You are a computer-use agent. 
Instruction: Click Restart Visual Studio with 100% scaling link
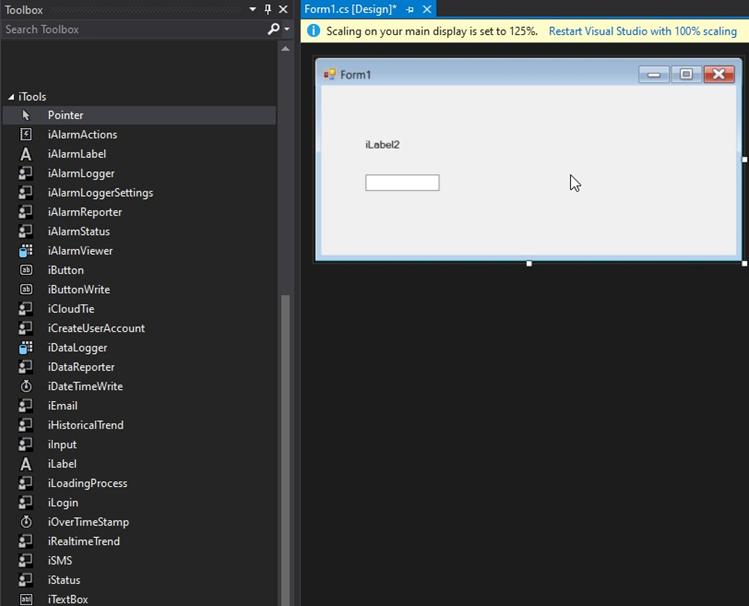click(x=642, y=31)
